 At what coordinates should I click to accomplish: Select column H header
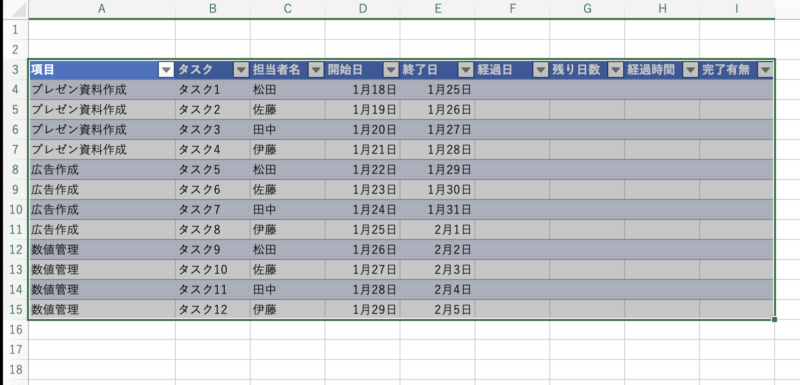coord(662,9)
